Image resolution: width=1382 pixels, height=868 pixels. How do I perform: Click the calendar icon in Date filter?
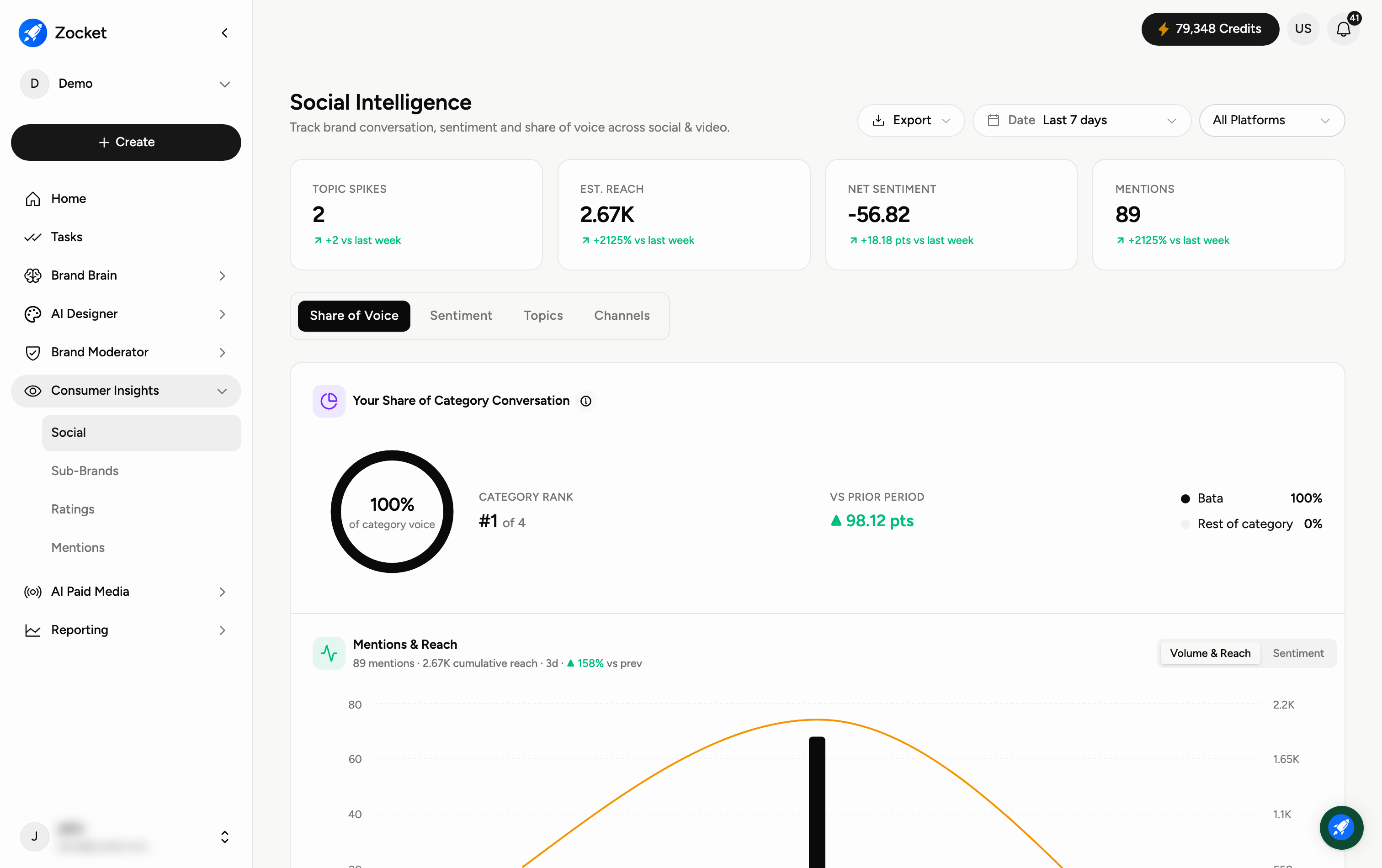click(x=994, y=121)
